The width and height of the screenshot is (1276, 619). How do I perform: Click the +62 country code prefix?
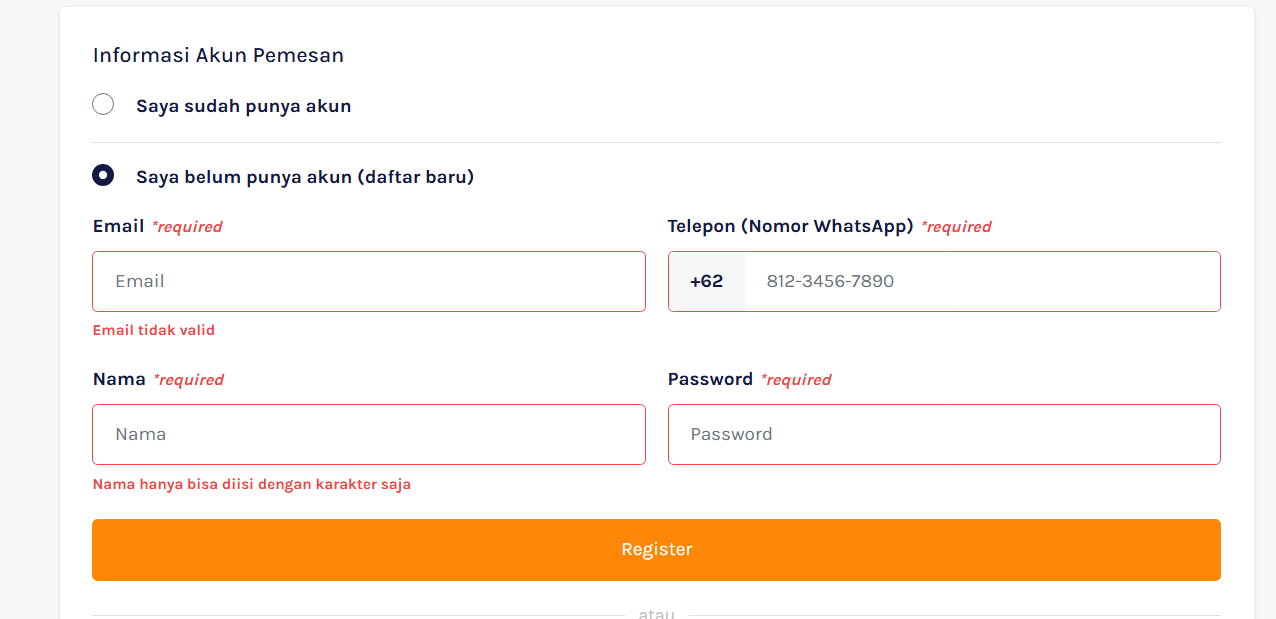click(x=706, y=281)
